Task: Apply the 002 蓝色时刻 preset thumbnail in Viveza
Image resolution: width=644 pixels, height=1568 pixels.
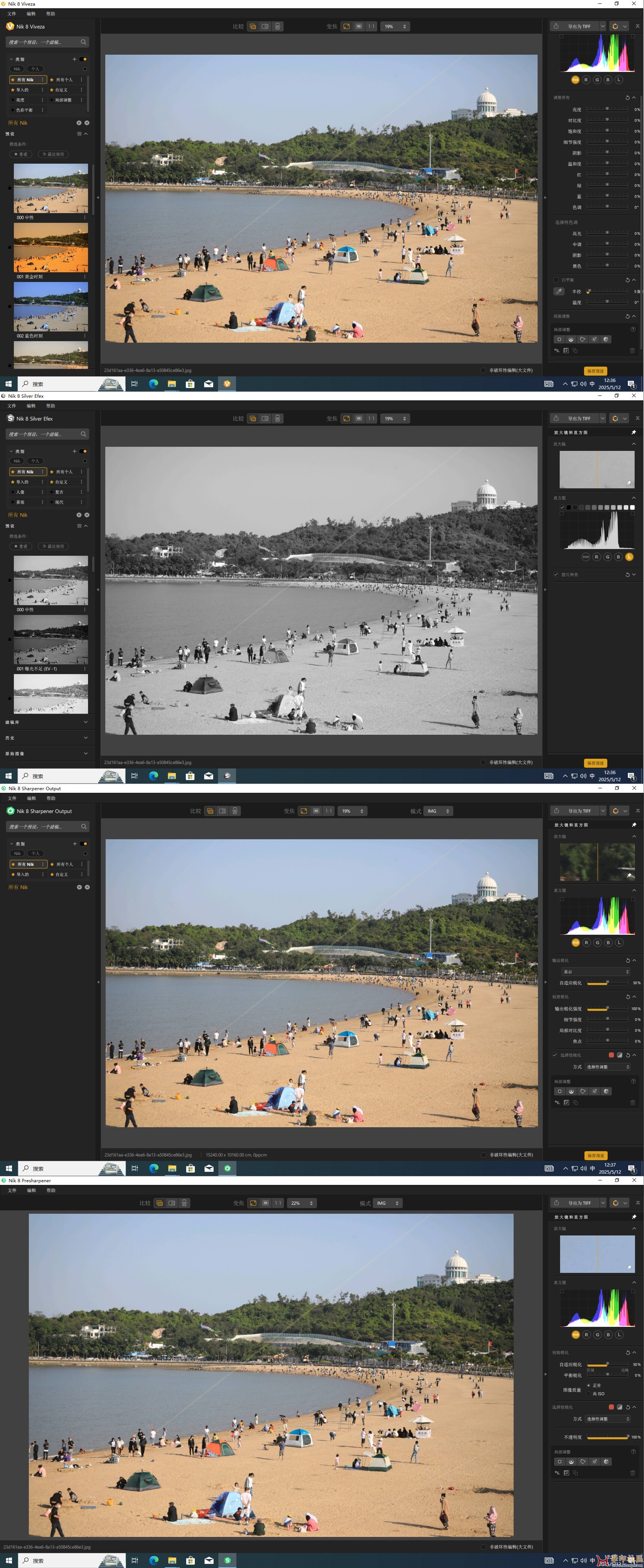Action: pyautogui.click(x=51, y=306)
